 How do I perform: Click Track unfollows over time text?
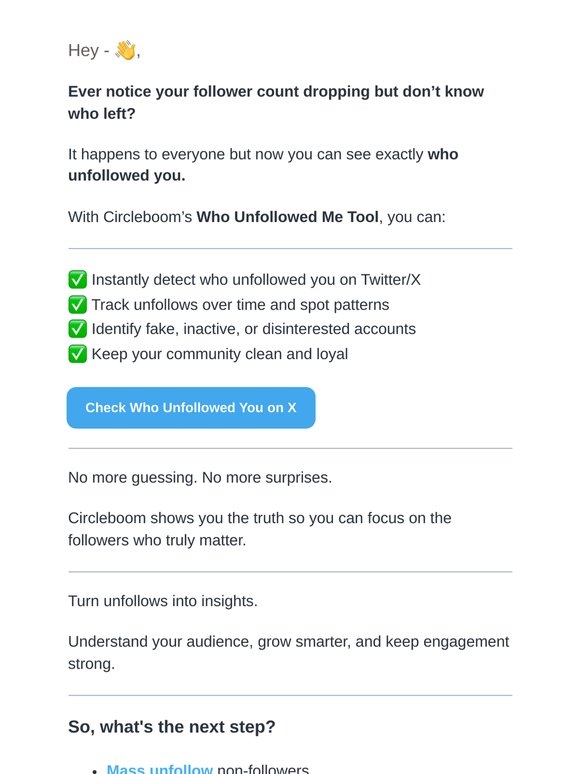(240, 305)
